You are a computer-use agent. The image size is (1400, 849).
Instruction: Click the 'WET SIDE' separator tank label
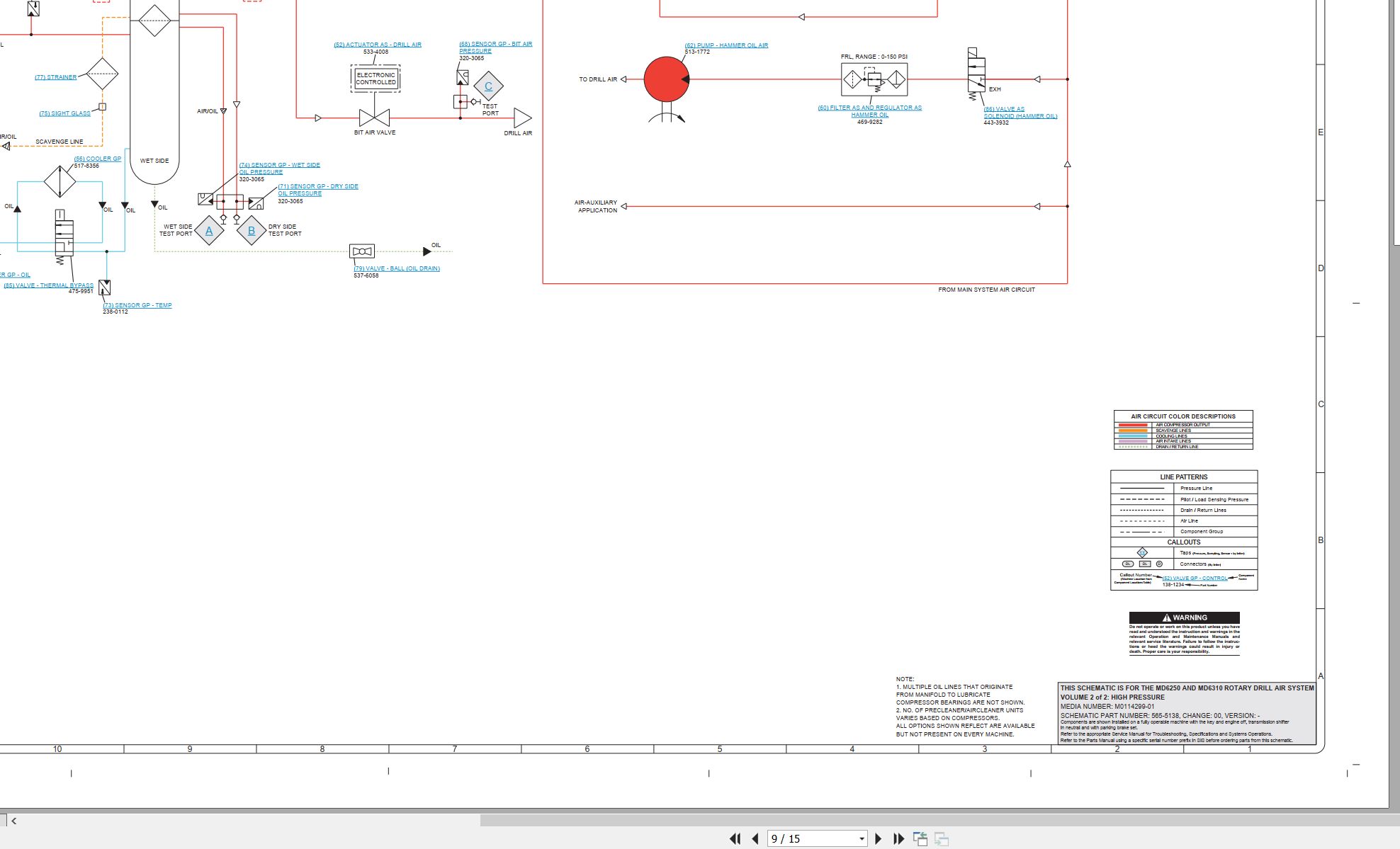click(154, 161)
